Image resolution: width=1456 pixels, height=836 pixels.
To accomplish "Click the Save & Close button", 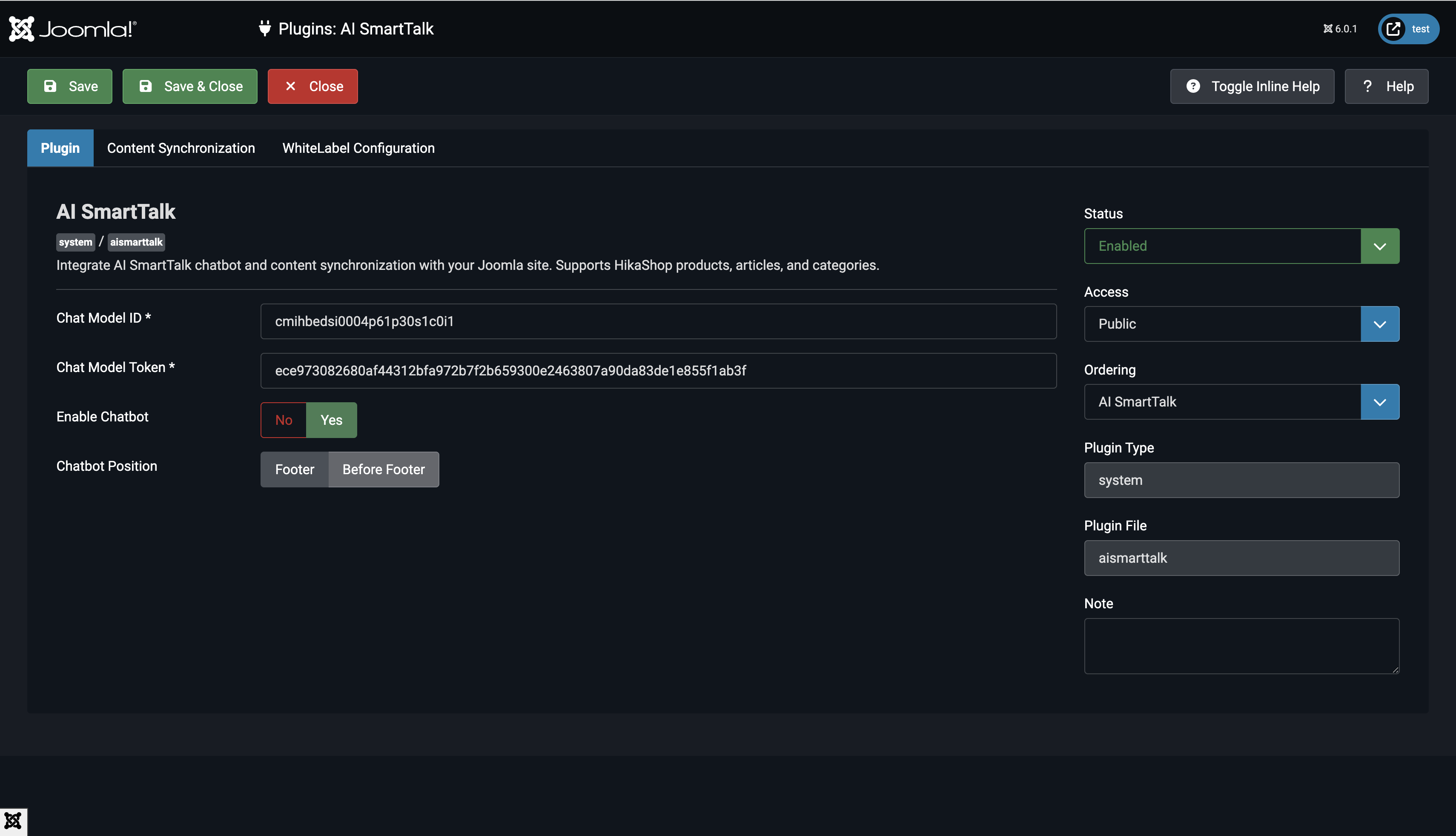I will coord(190,86).
